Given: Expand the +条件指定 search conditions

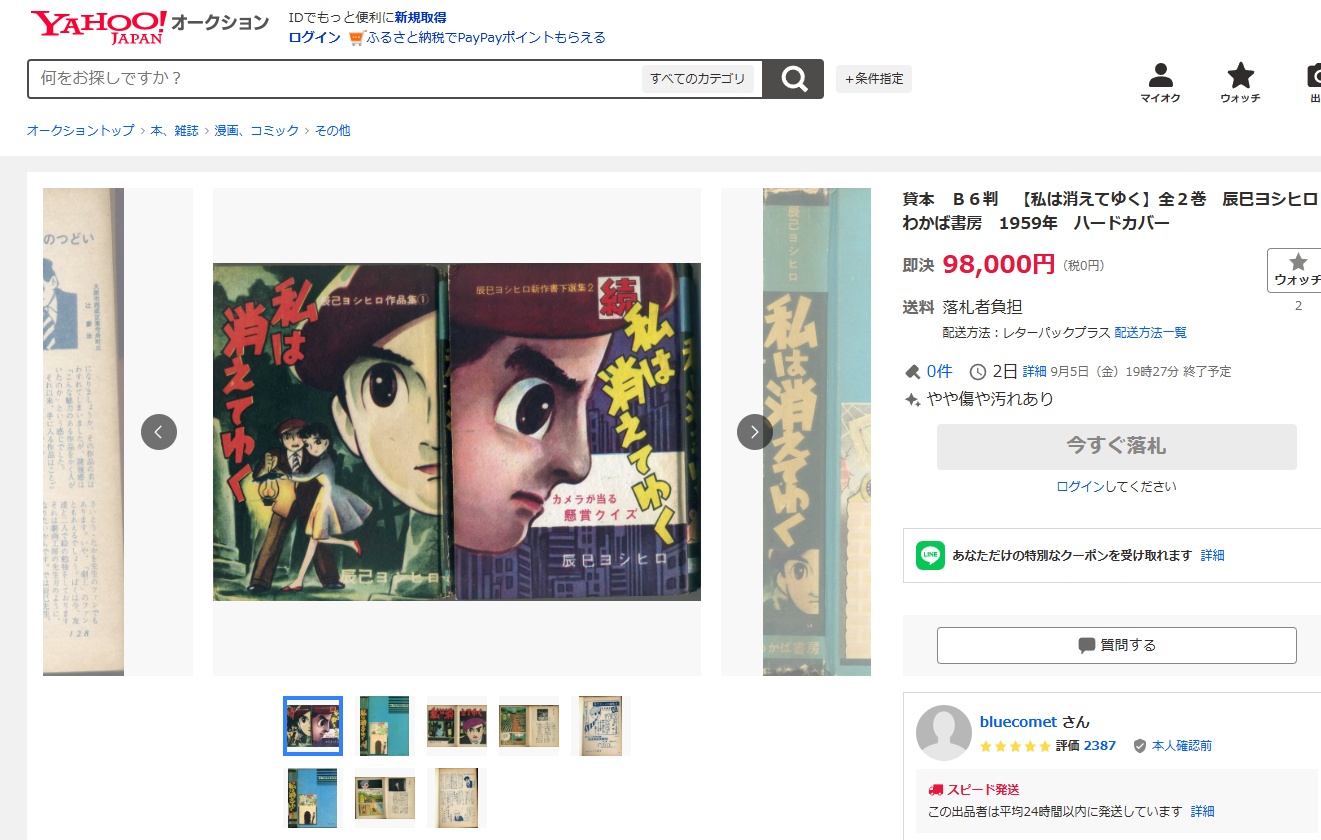Looking at the screenshot, I should pyautogui.click(x=873, y=79).
